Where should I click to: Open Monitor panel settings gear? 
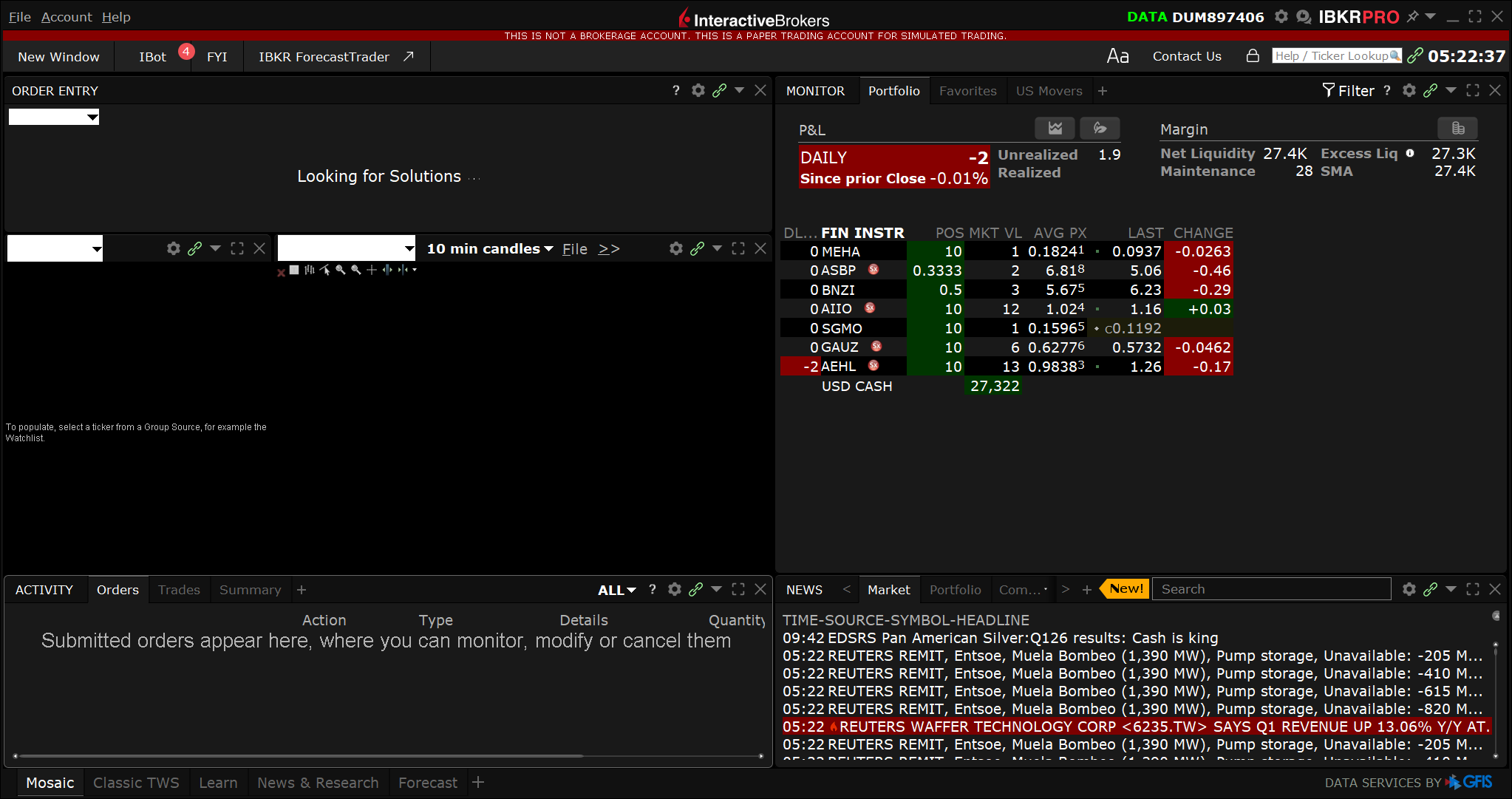click(1409, 90)
